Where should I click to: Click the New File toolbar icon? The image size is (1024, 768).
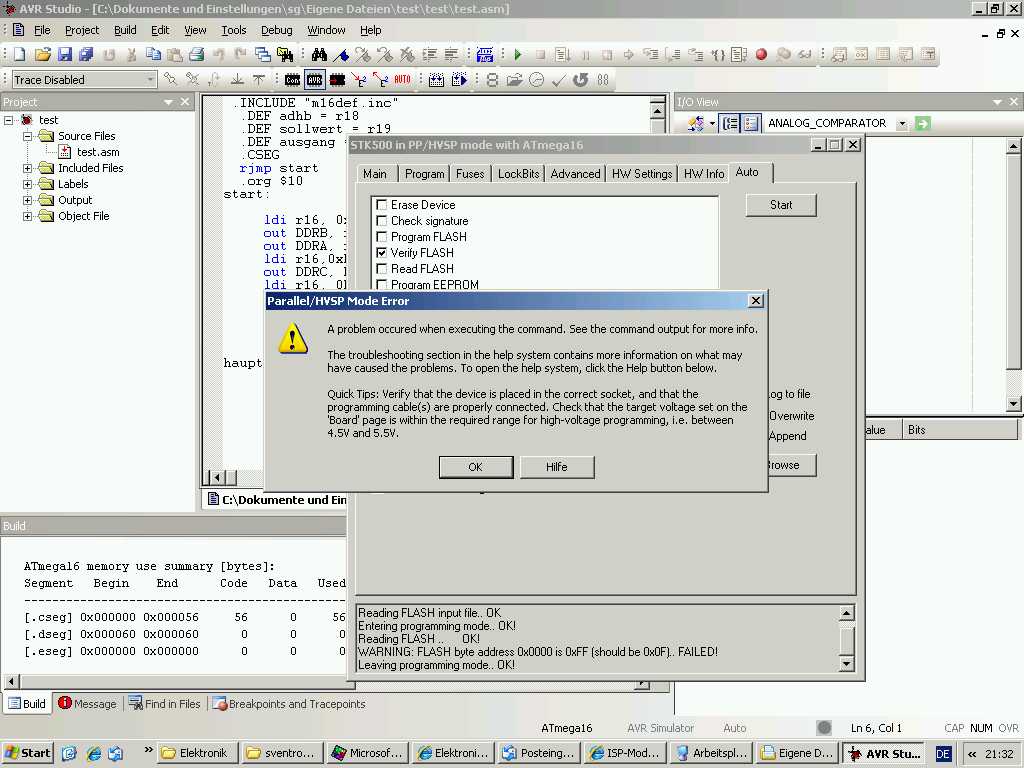pos(20,55)
